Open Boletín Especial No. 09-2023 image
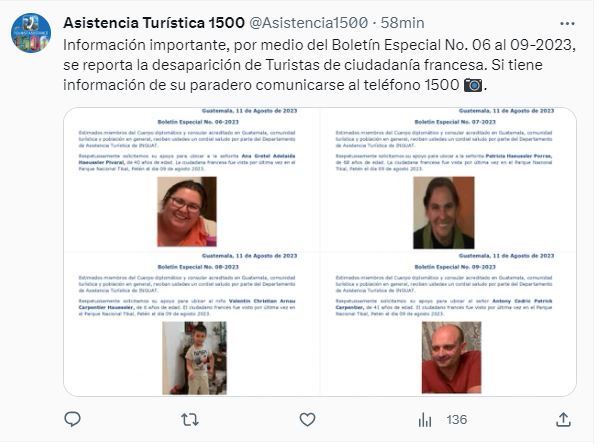 (x=448, y=324)
